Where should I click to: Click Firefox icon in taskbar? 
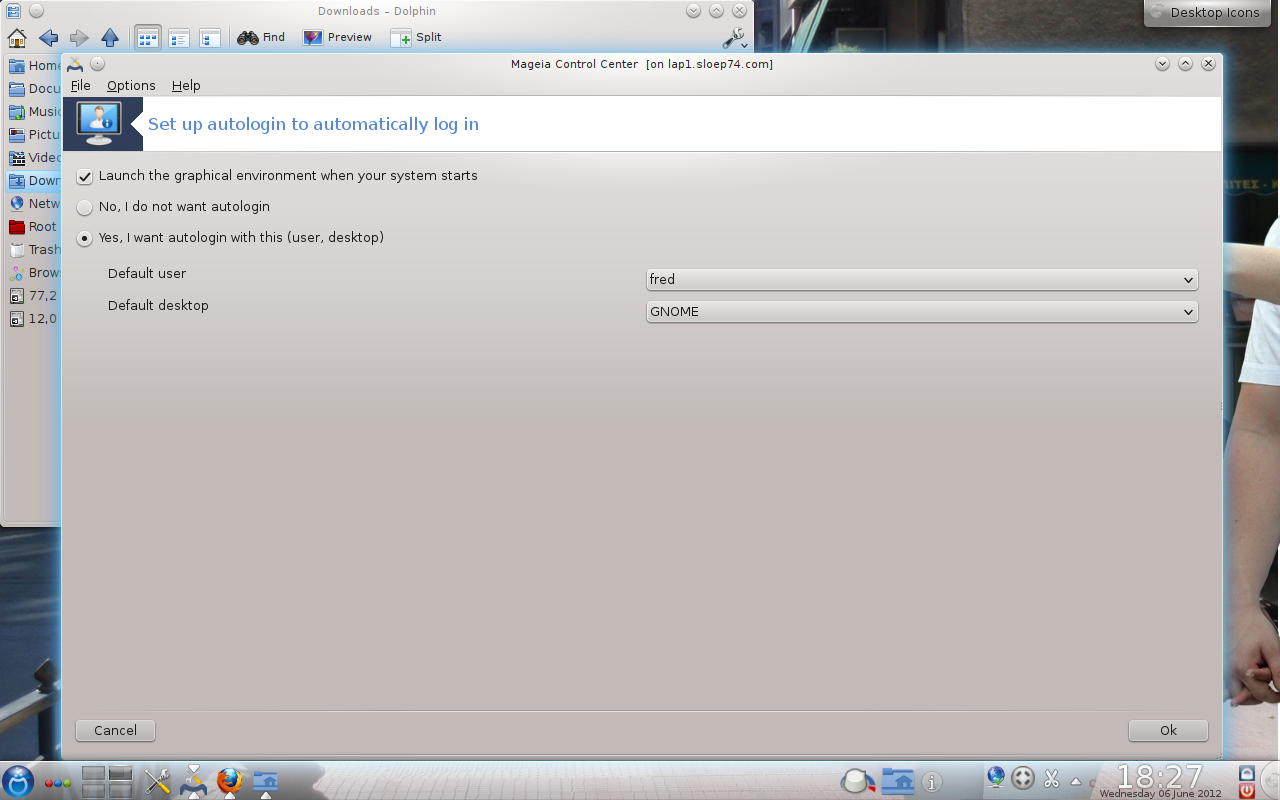click(230, 781)
